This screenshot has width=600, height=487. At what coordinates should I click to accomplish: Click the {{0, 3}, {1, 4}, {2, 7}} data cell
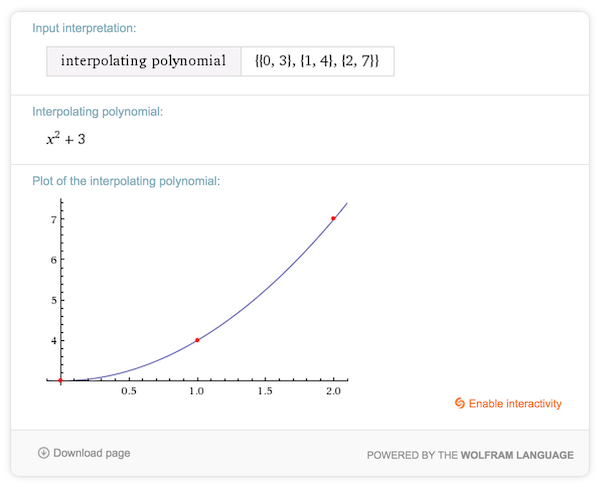tap(317, 61)
